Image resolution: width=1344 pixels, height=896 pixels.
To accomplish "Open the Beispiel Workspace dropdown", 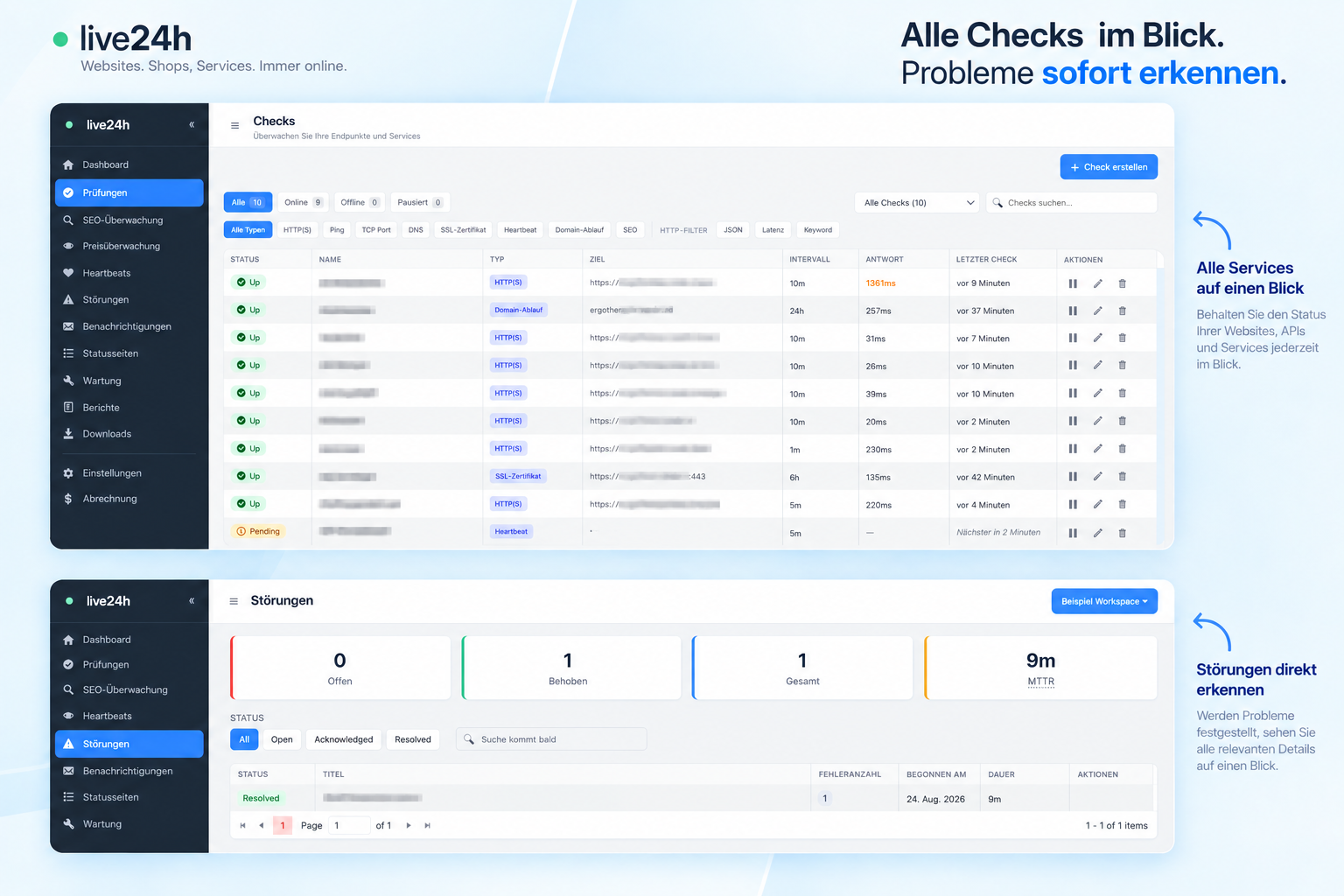I will pyautogui.click(x=1104, y=601).
